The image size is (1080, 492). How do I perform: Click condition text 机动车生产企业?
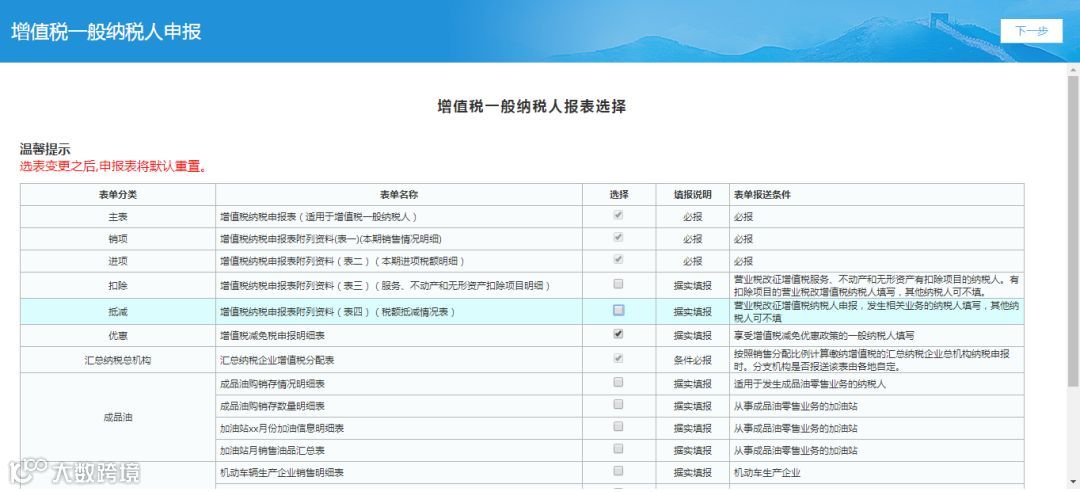[767, 473]
